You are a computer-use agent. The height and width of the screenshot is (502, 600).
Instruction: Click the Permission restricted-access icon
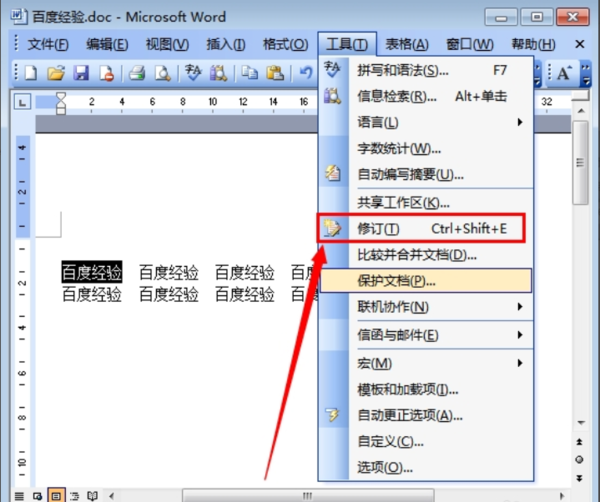pyautogui.click(x=106, y=73)
